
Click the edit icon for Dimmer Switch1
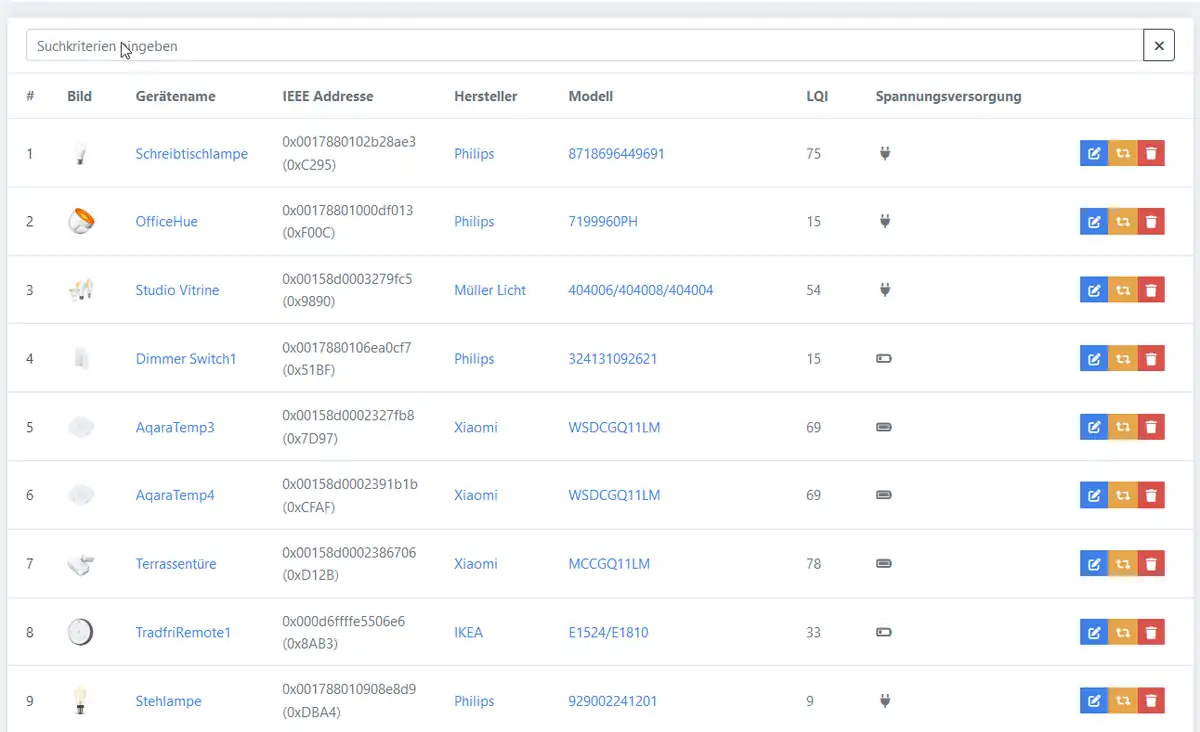point(1094,358)
